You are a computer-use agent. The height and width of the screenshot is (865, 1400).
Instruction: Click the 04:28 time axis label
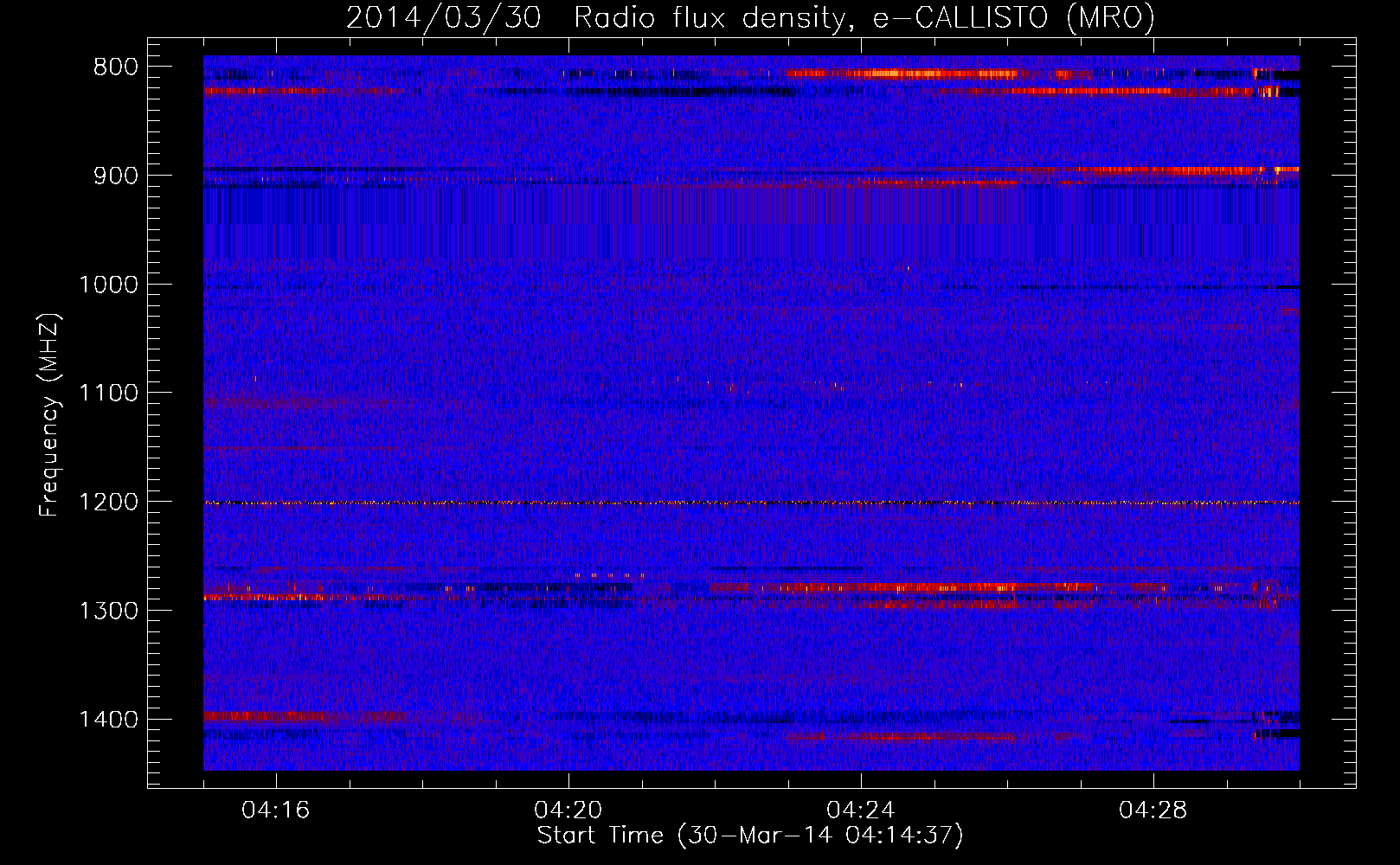(x=1153, y=811)
